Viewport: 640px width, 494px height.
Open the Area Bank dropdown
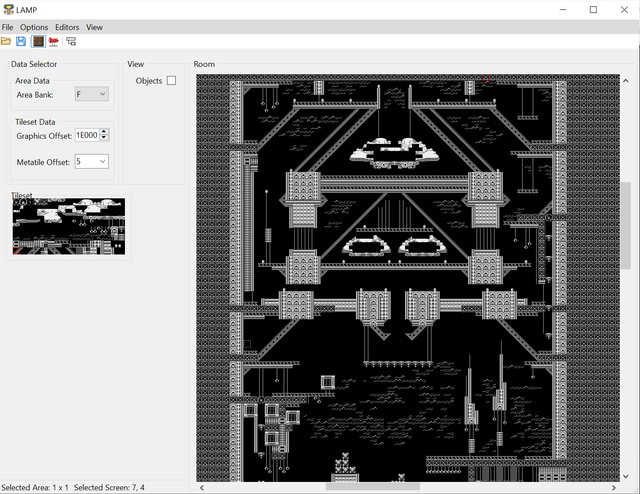pos(92,94)
